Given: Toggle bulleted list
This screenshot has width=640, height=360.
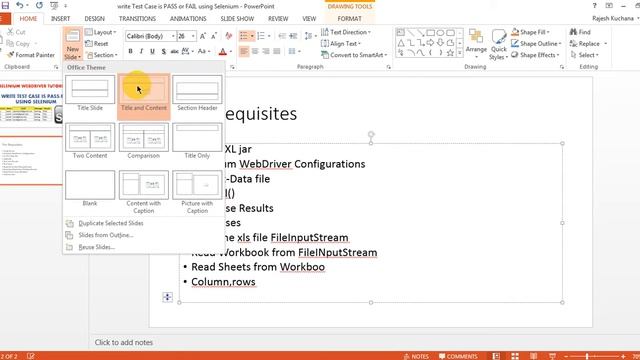Looking at the screenshot, I should (x=244, y=36).
